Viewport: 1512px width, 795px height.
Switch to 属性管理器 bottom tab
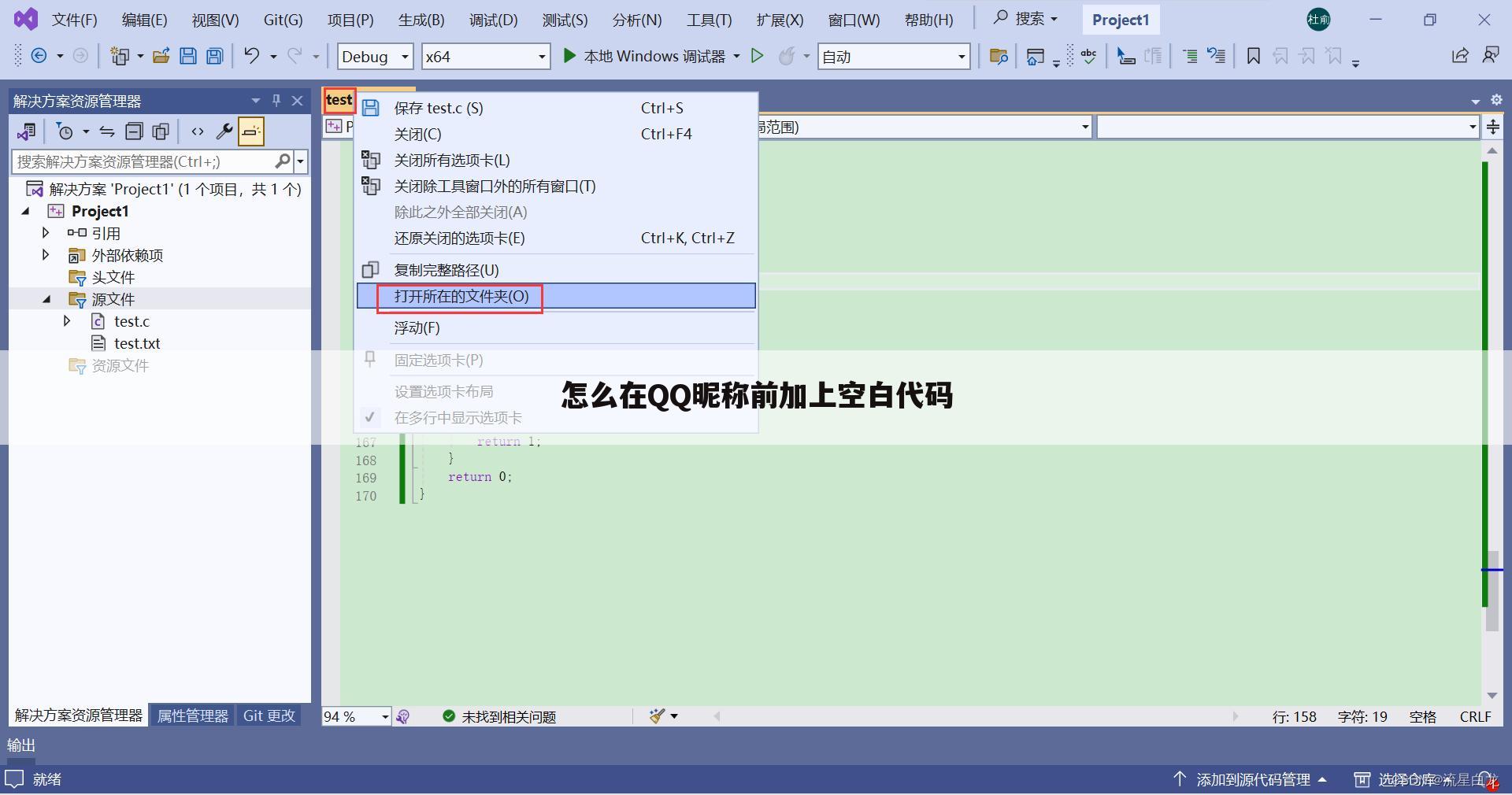pyautogui.click(x=192, y=715)
